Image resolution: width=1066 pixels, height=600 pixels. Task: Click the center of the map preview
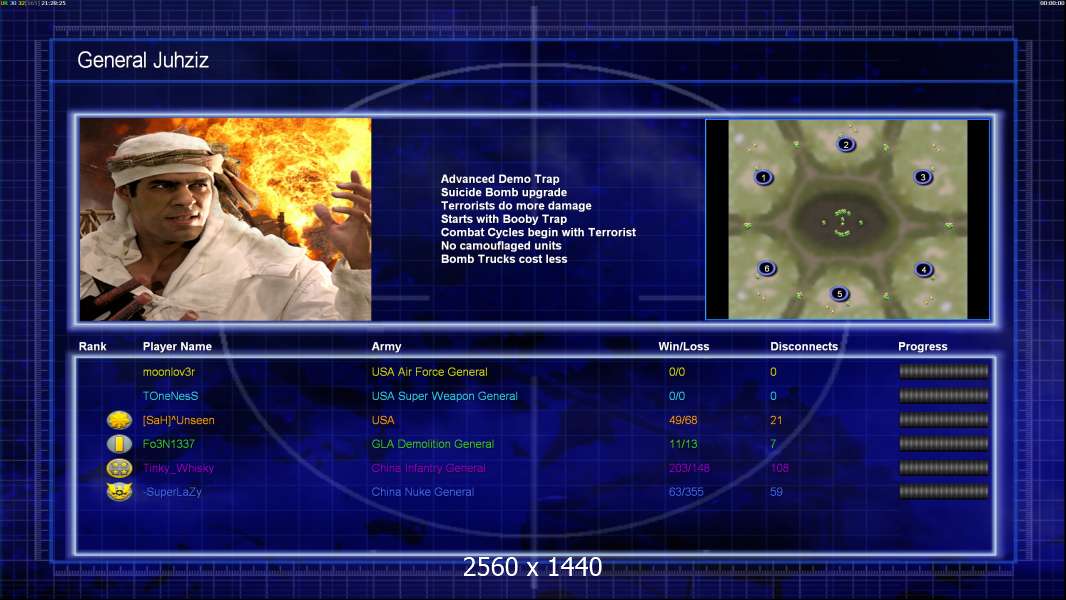(x=848, y=219)
